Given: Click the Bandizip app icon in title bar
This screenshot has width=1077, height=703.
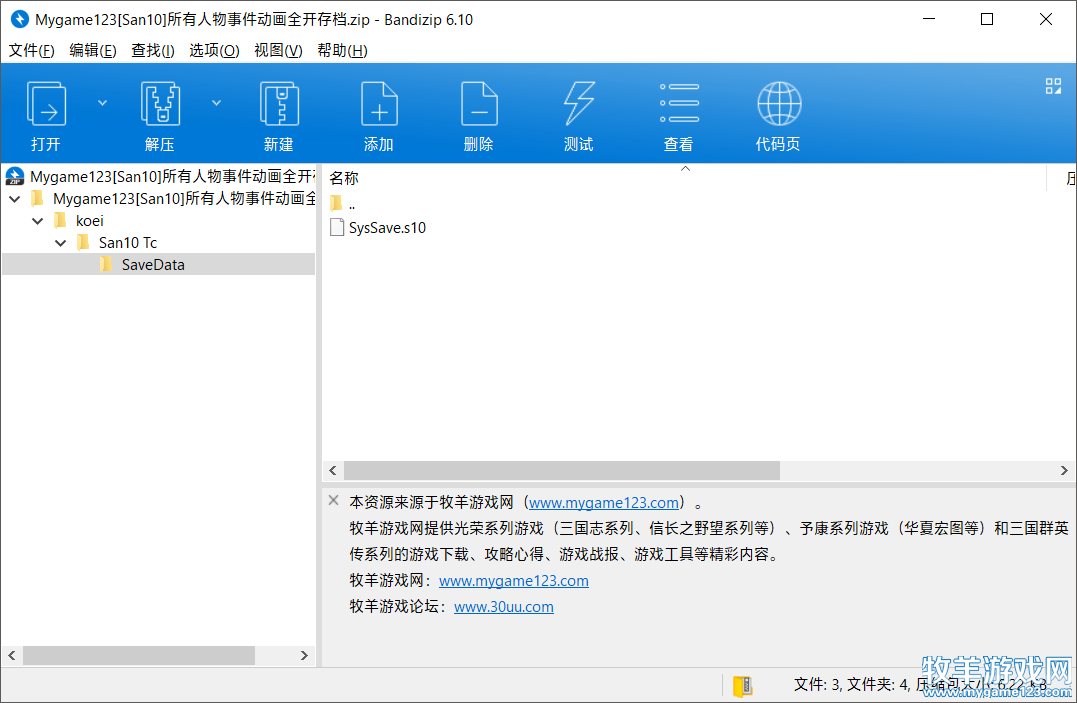Looking at the screenshot, I should pos(20,19).
